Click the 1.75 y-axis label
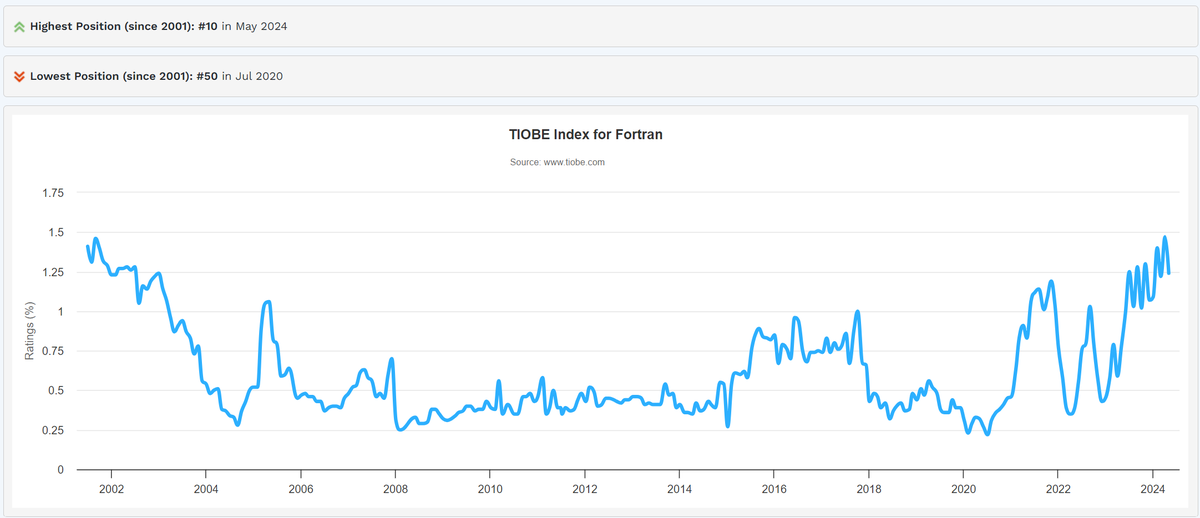The width and height of the screenshot is (1200, 518). pyautogui.click(x=51, y=192)
